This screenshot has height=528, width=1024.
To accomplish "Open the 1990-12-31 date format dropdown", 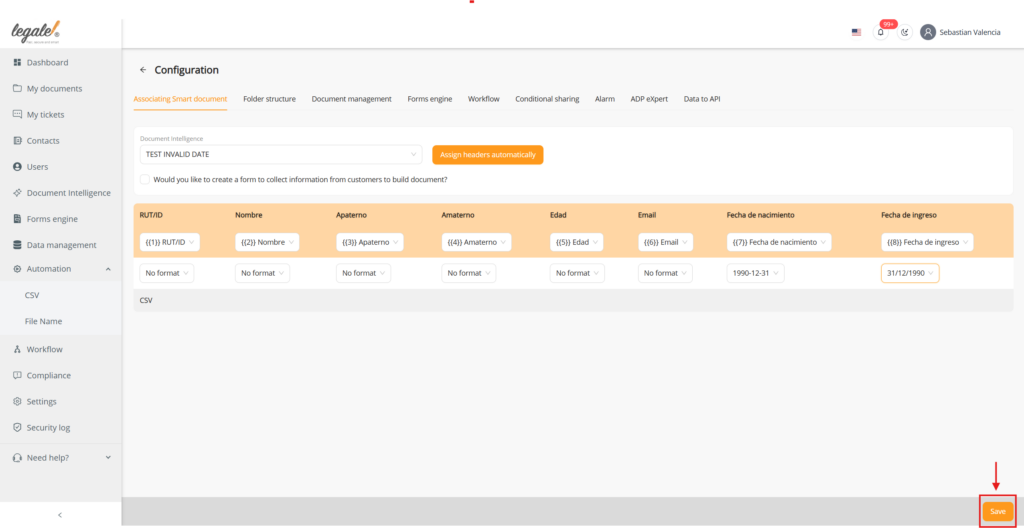I will click(756, 273).
